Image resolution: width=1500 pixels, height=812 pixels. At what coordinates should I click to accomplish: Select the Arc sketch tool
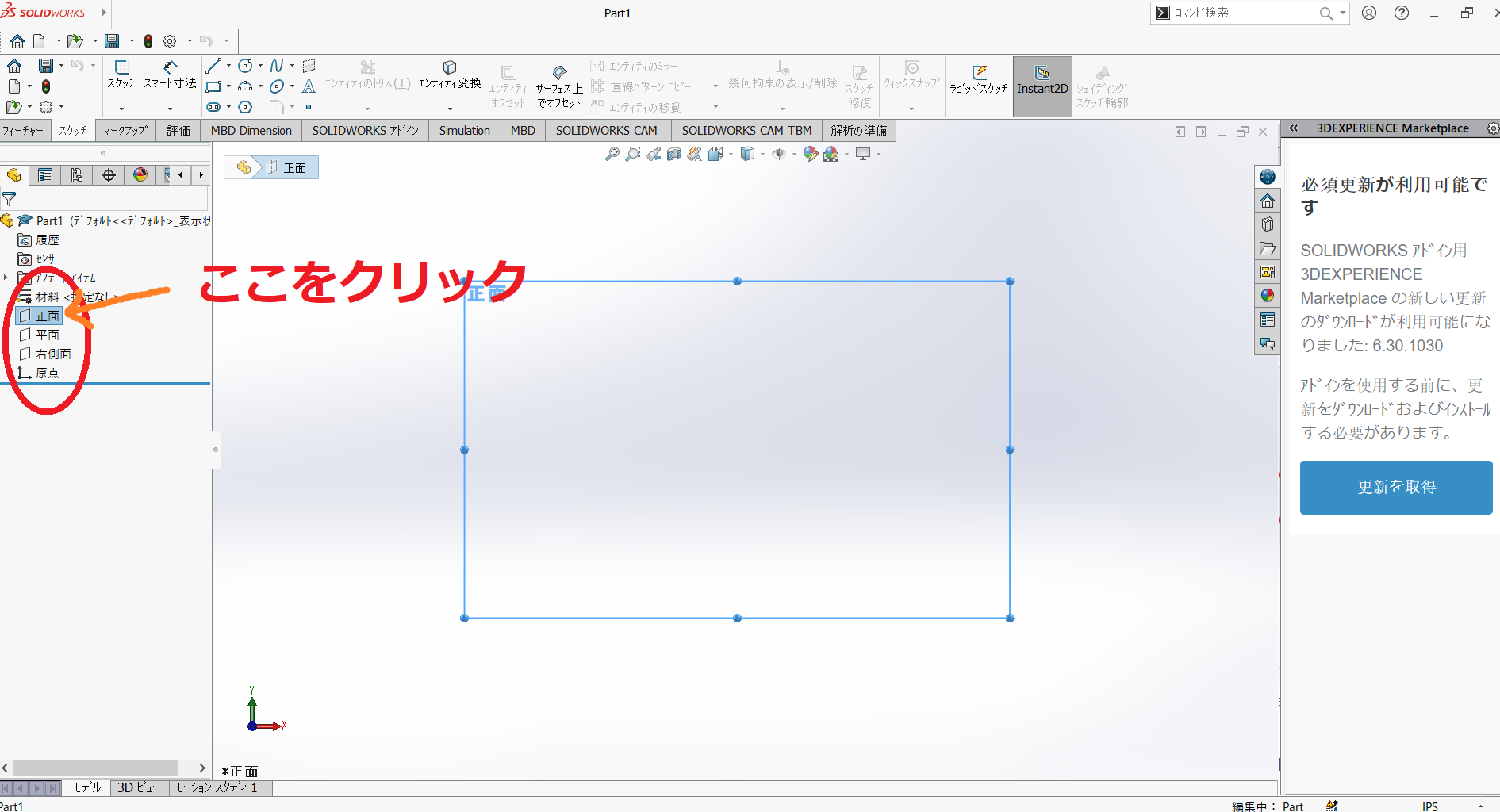click(x=245, y=86)
